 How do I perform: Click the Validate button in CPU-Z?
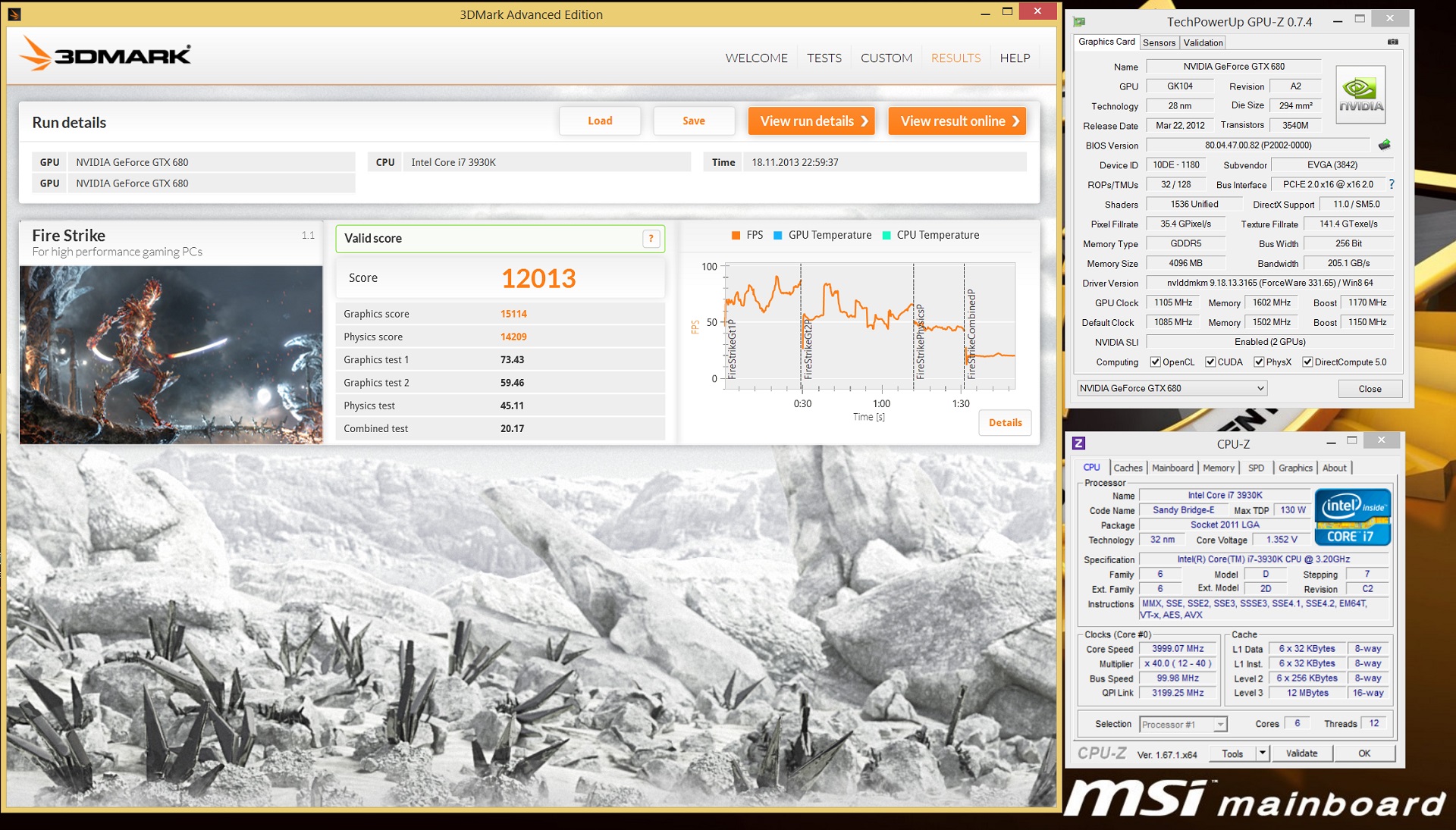click(1301, 753)
